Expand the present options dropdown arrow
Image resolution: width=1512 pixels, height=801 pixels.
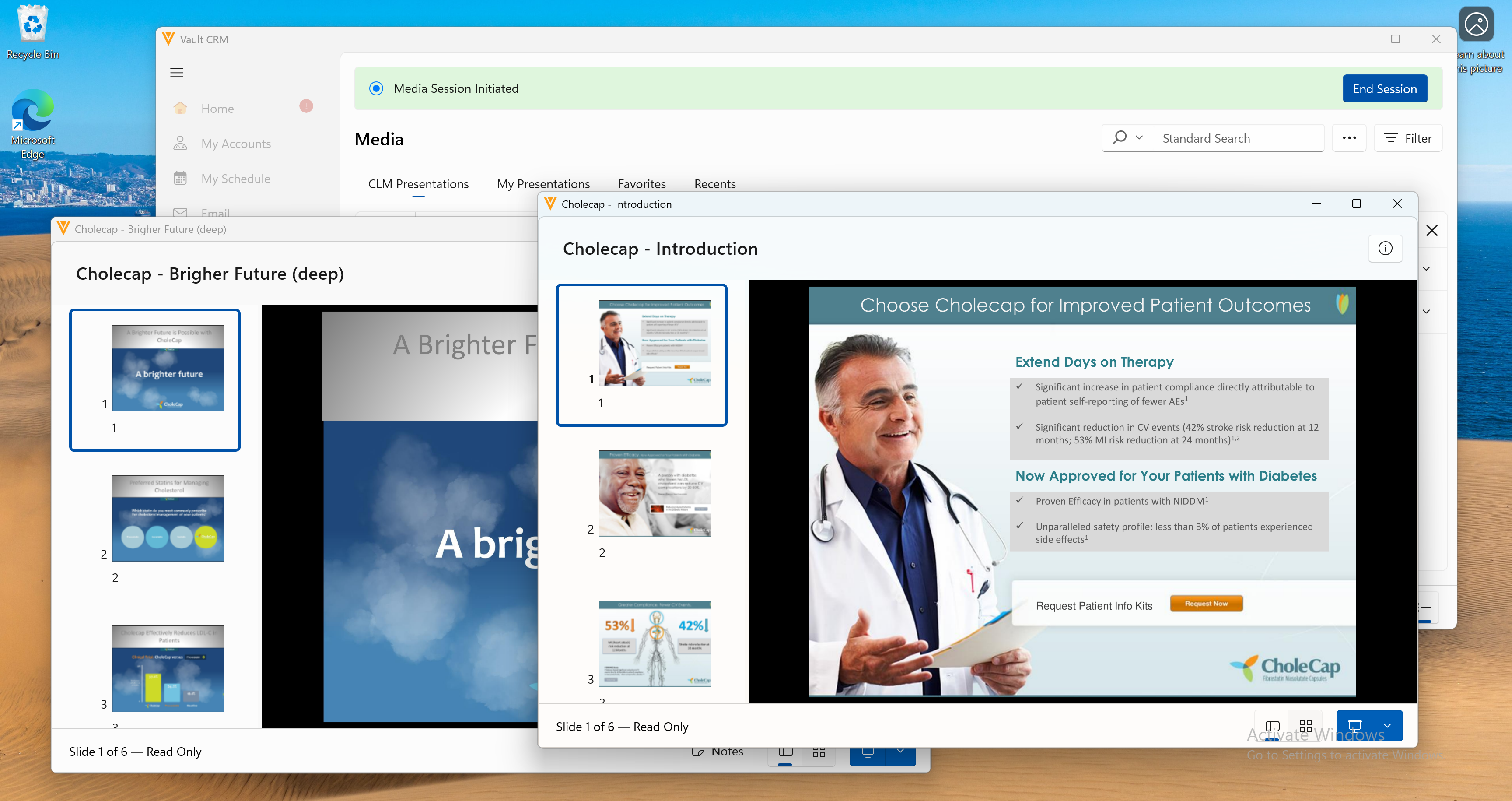click(1387, 726)
